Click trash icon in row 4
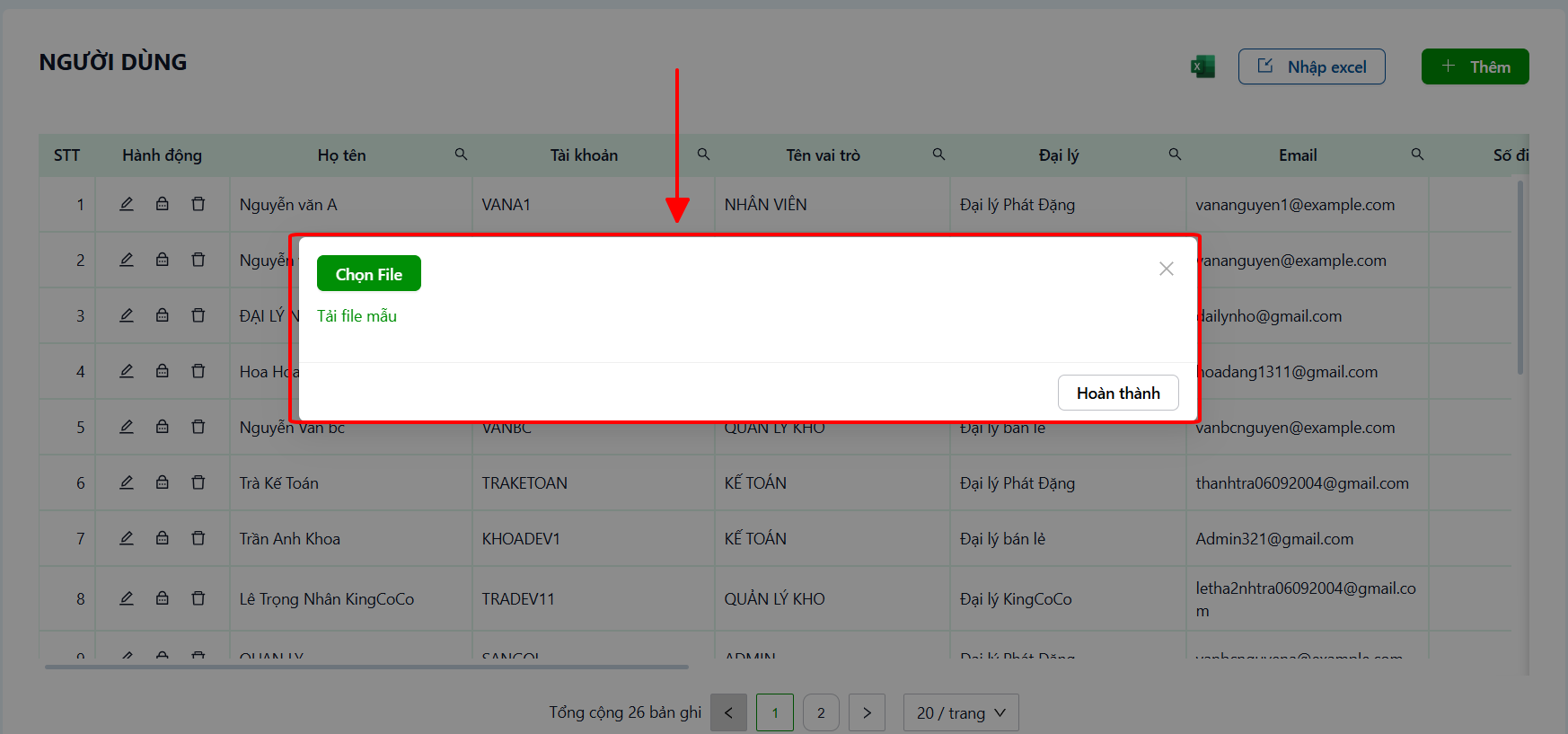The height and width of the screenshot is (734, 1568). (x=198, y=371)
